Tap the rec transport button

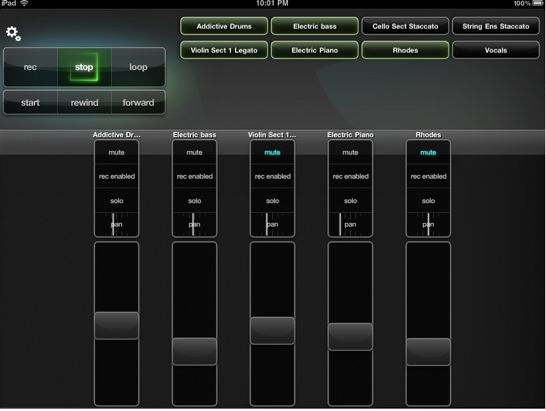click(30, 67)
